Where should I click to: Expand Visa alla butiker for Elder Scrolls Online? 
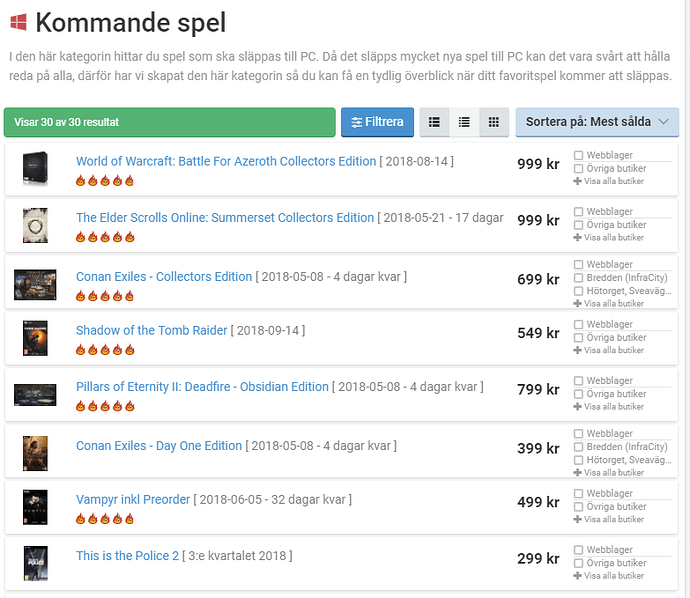coord(609,238)
